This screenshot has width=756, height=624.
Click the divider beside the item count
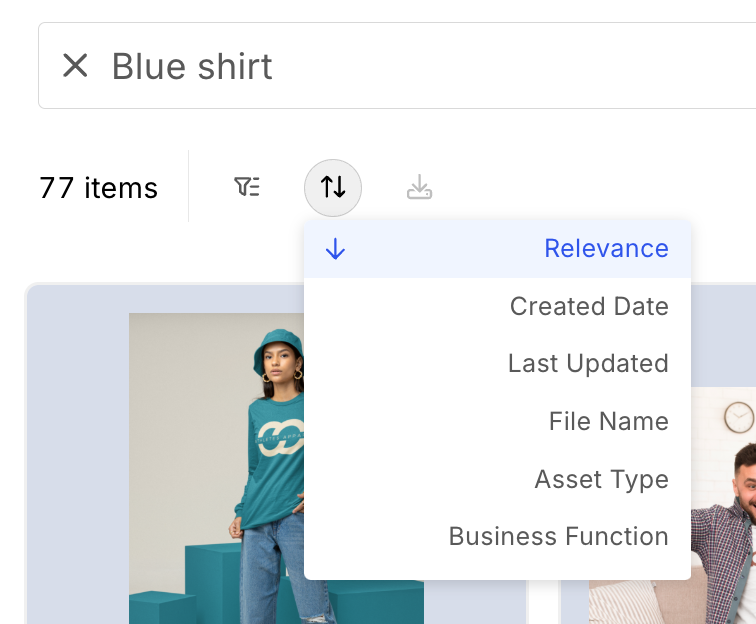[x=188, y=187]
